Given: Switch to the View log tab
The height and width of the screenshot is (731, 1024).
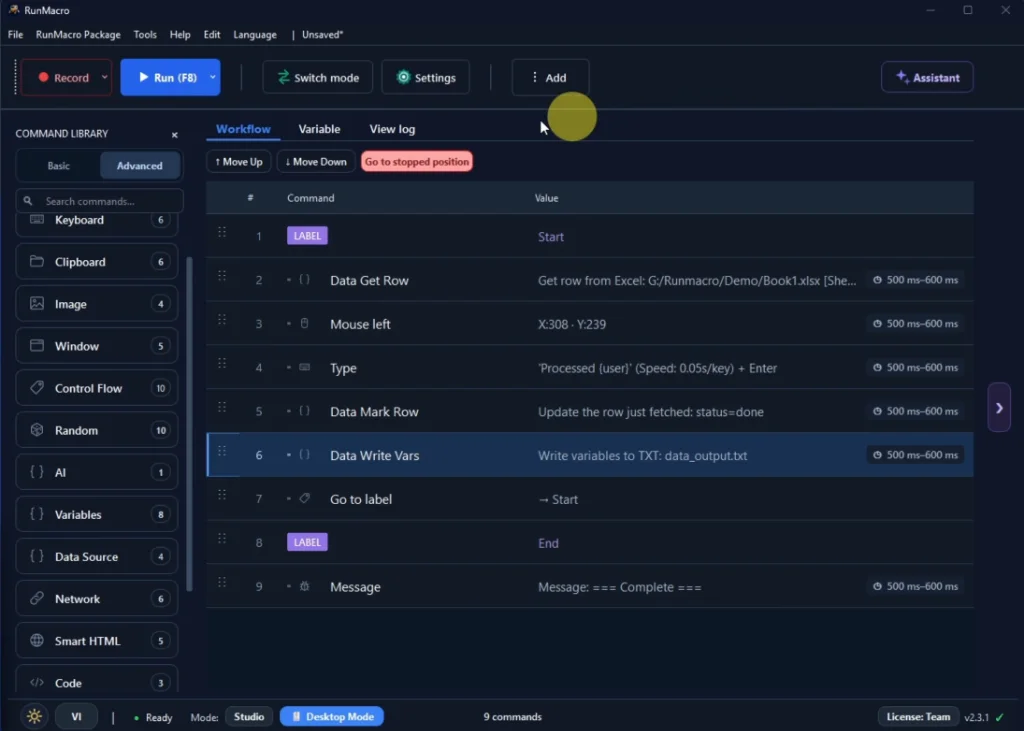Looking at the screenshot, I should [392, 129].
